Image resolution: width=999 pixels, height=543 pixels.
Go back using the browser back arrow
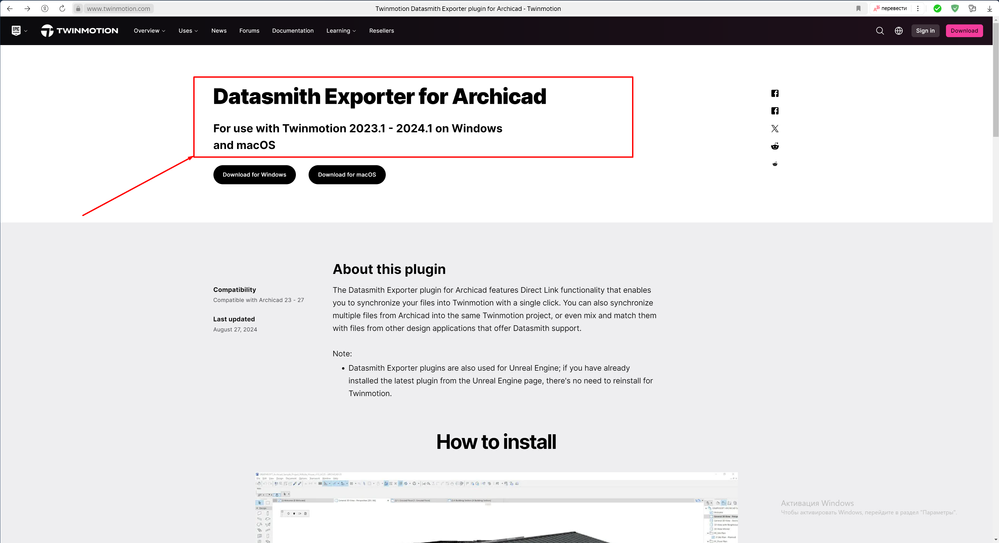click(10, 8)
